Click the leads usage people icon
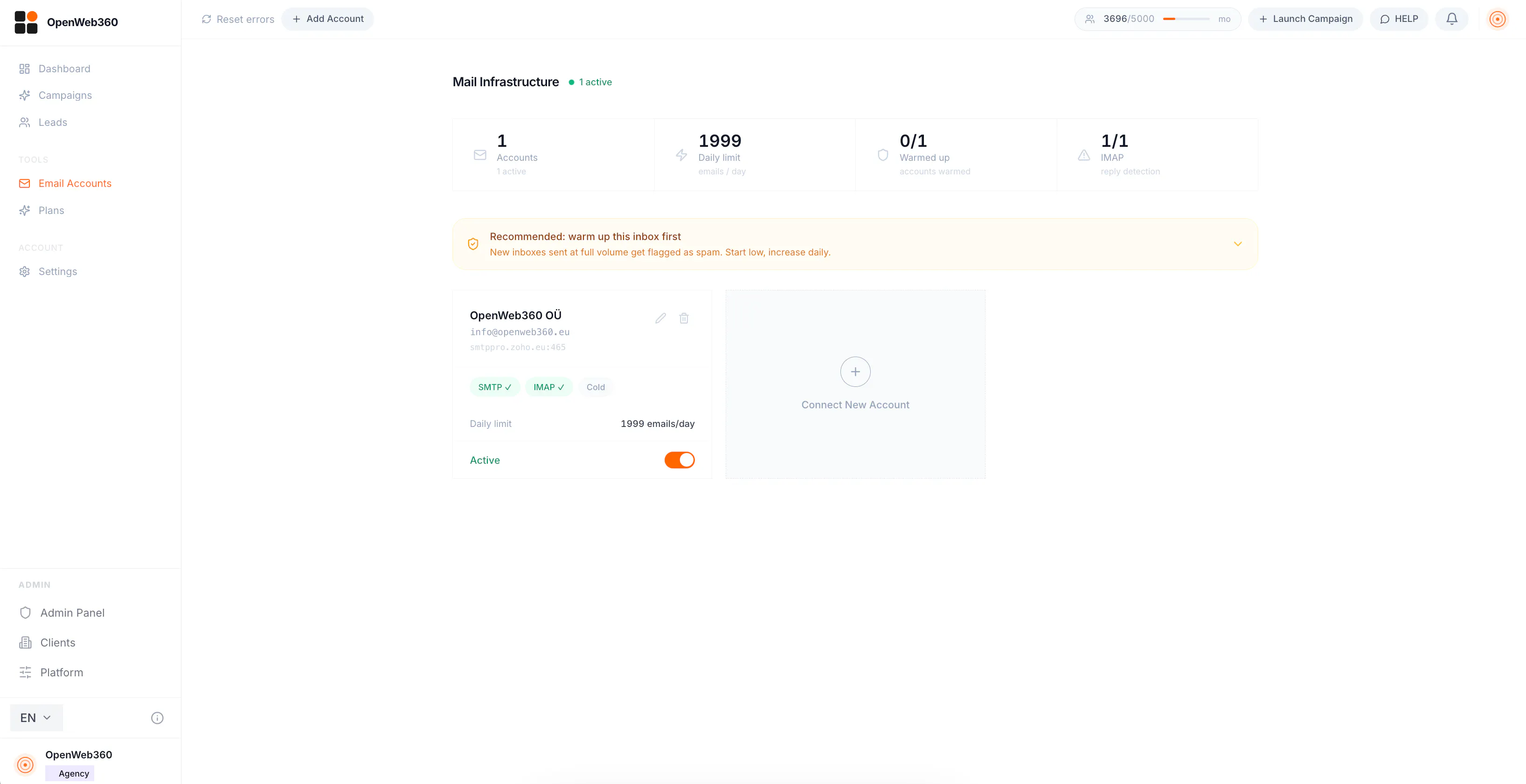Viewport: 1526px width, 784px height. point(1089,19)
